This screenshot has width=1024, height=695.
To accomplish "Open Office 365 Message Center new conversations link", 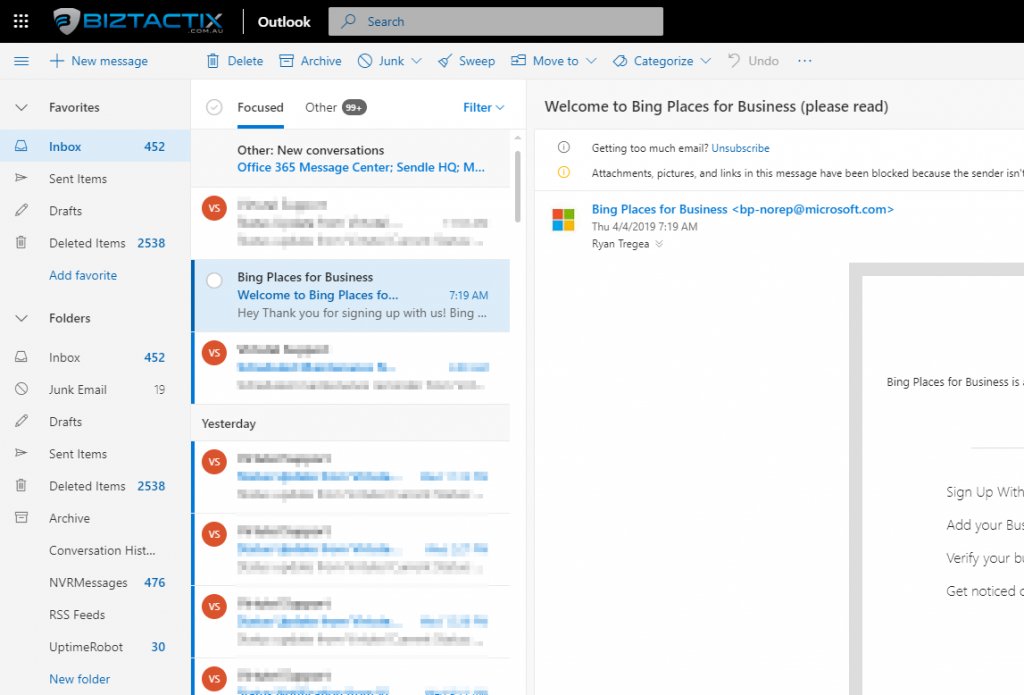I will tap(360, 167).
